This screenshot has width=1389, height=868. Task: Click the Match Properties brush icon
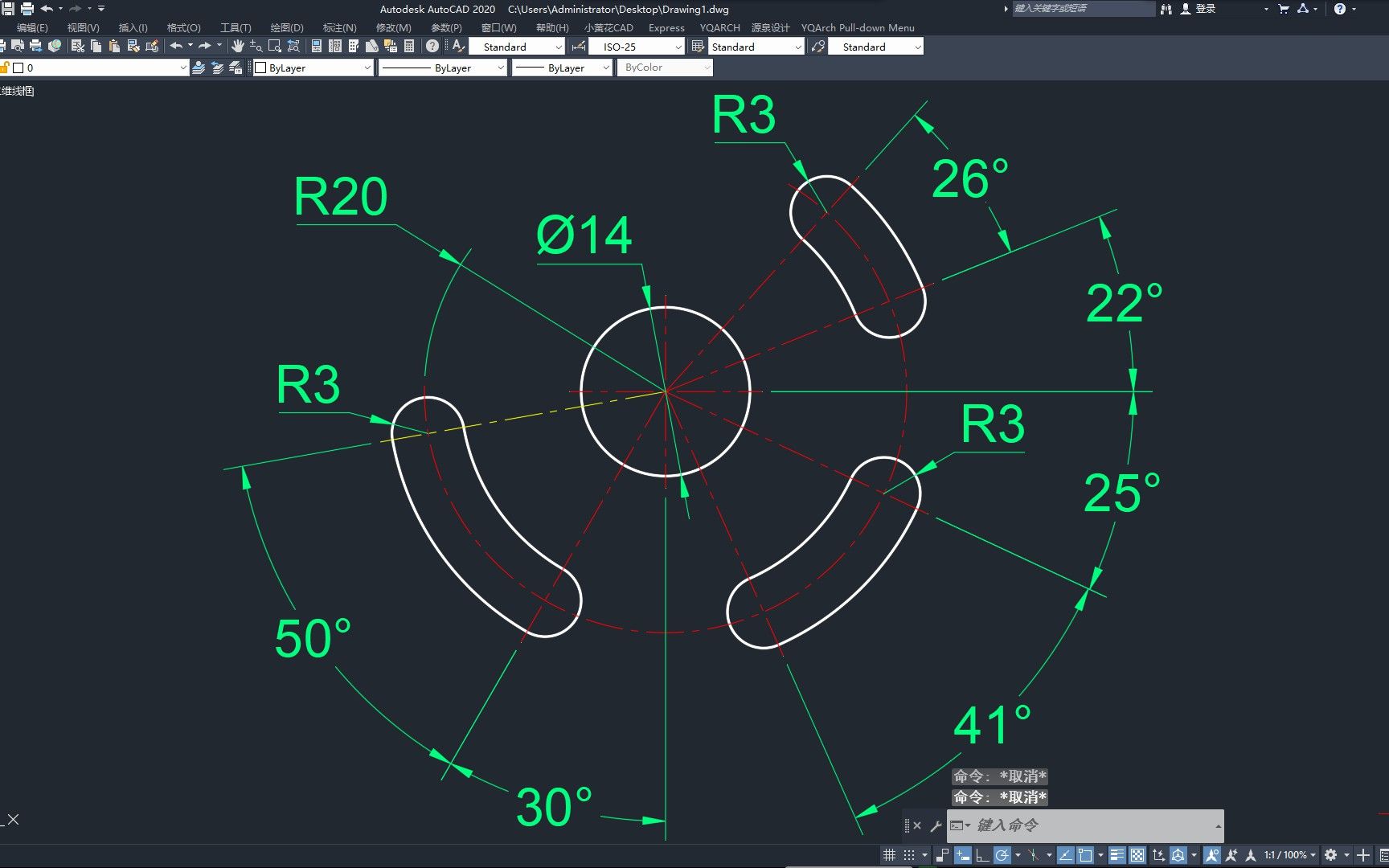(133, 47)
